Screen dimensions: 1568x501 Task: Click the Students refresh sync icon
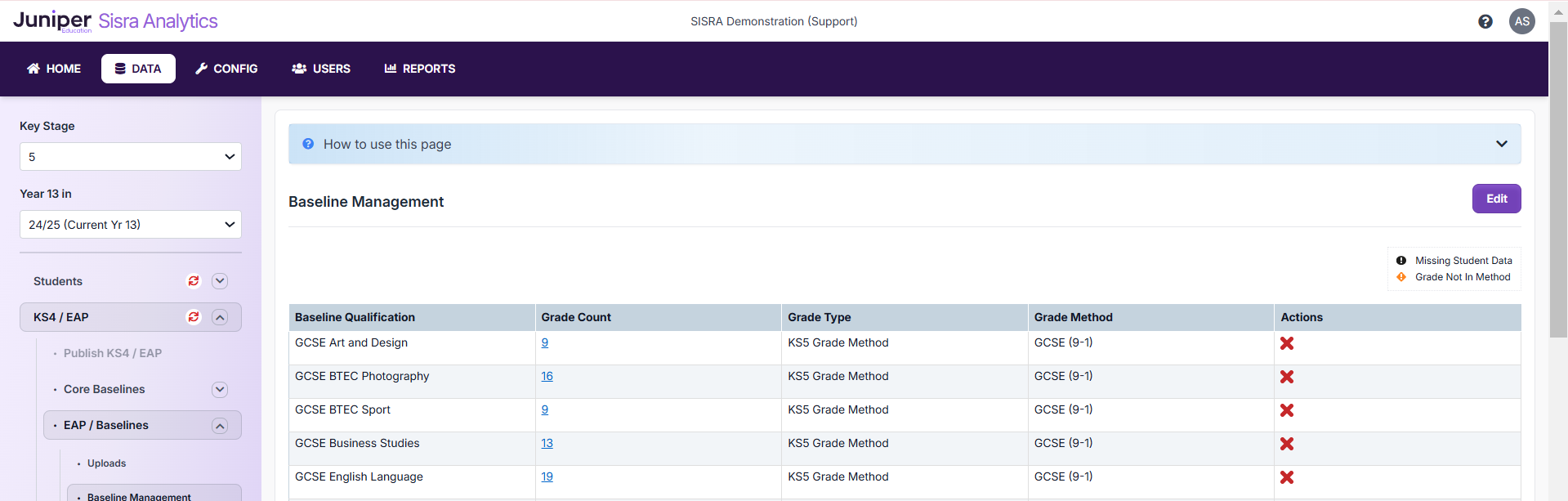point(194,281)
